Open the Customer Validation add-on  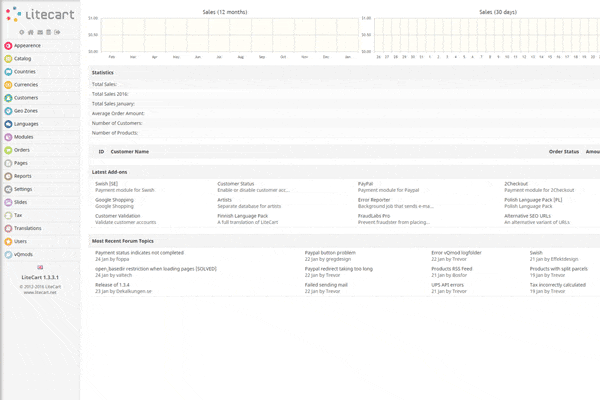coord(117,216)
